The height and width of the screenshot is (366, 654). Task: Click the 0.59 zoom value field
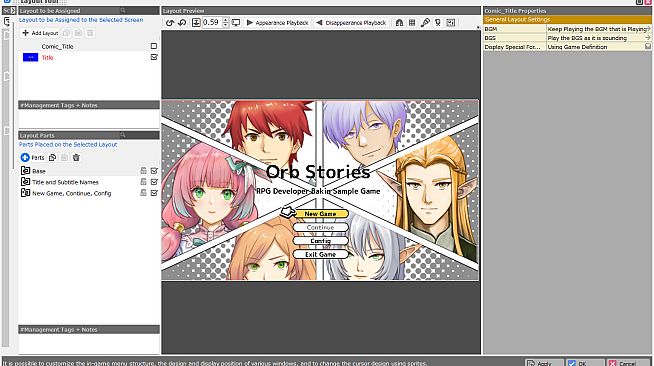212,23
